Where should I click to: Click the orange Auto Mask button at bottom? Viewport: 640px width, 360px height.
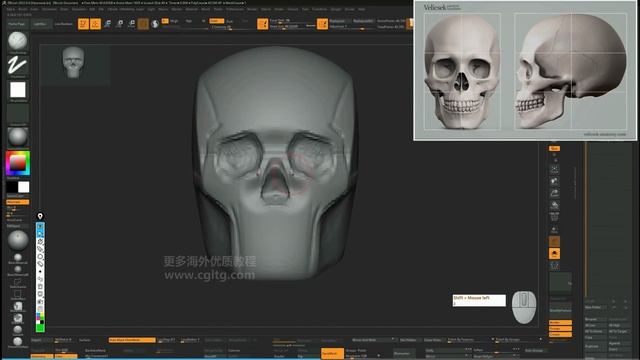tap(131, 340)
